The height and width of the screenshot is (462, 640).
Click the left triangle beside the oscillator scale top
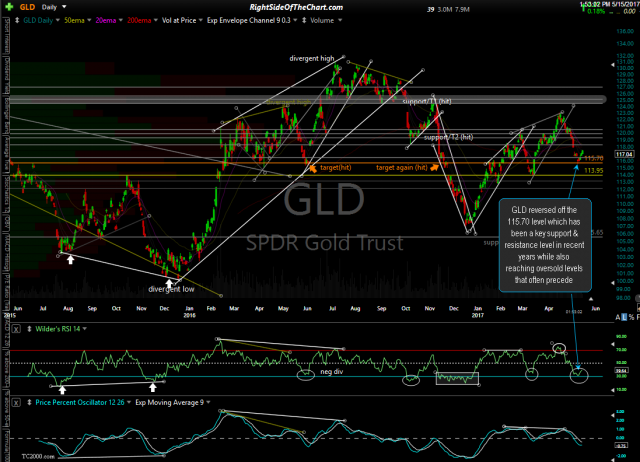coord(612,415)
